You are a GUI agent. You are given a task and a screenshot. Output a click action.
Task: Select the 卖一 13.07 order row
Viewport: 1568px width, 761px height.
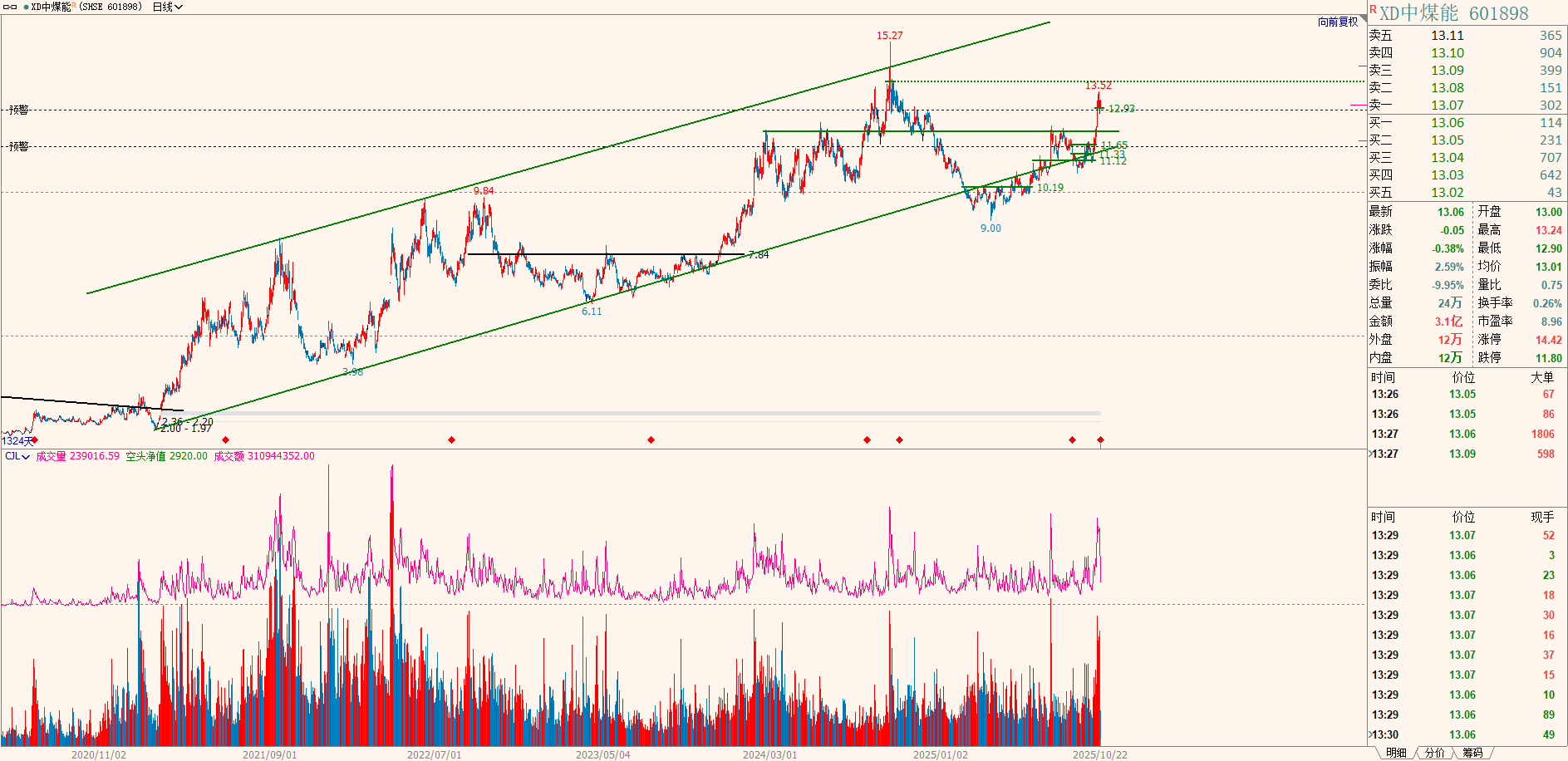point(1467,105)
